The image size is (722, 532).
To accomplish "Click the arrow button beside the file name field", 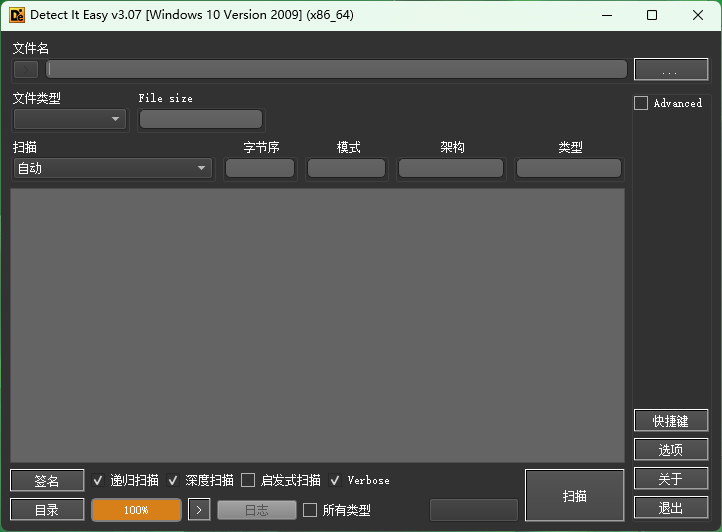I will 26,70.
